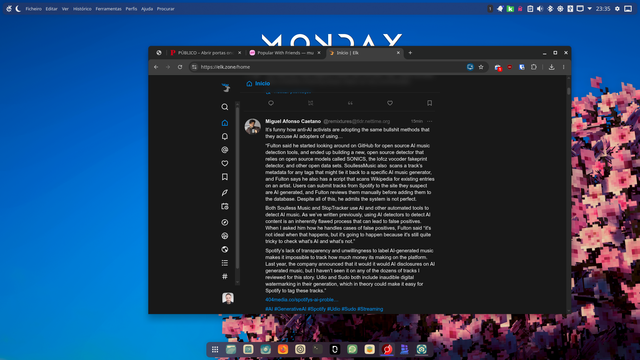Viewport: 640px width, 360px height.
Task: Toggle favorite heart on the top post
Action: click(390, 103)
